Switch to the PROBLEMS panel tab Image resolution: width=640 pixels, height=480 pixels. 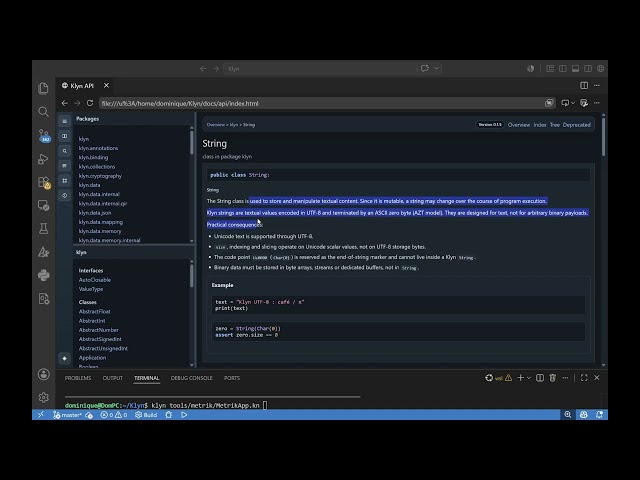78,378
